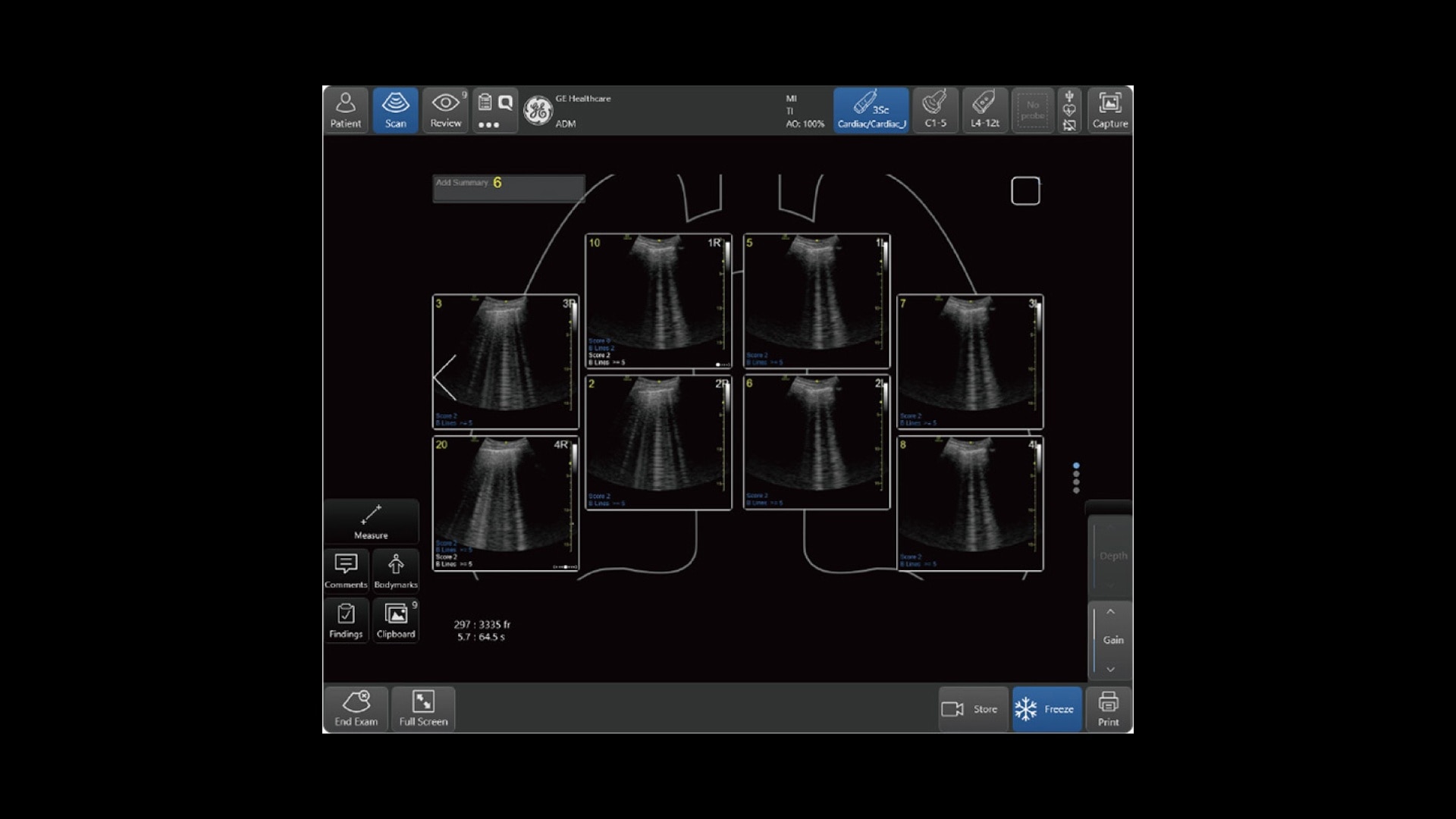Viewport: 1456px width, 819px height.
Task: Click the Depth control
Action: (1110, 556)
